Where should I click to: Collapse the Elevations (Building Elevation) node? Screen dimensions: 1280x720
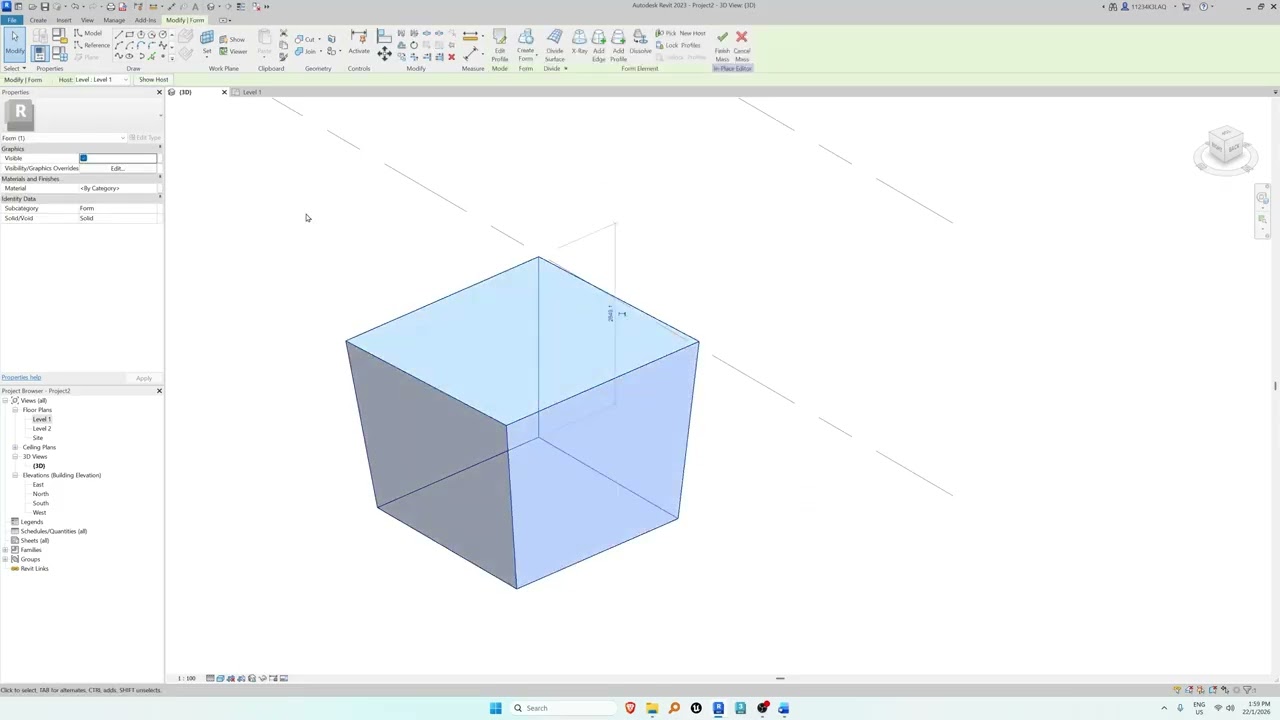(x=15, y=475)
